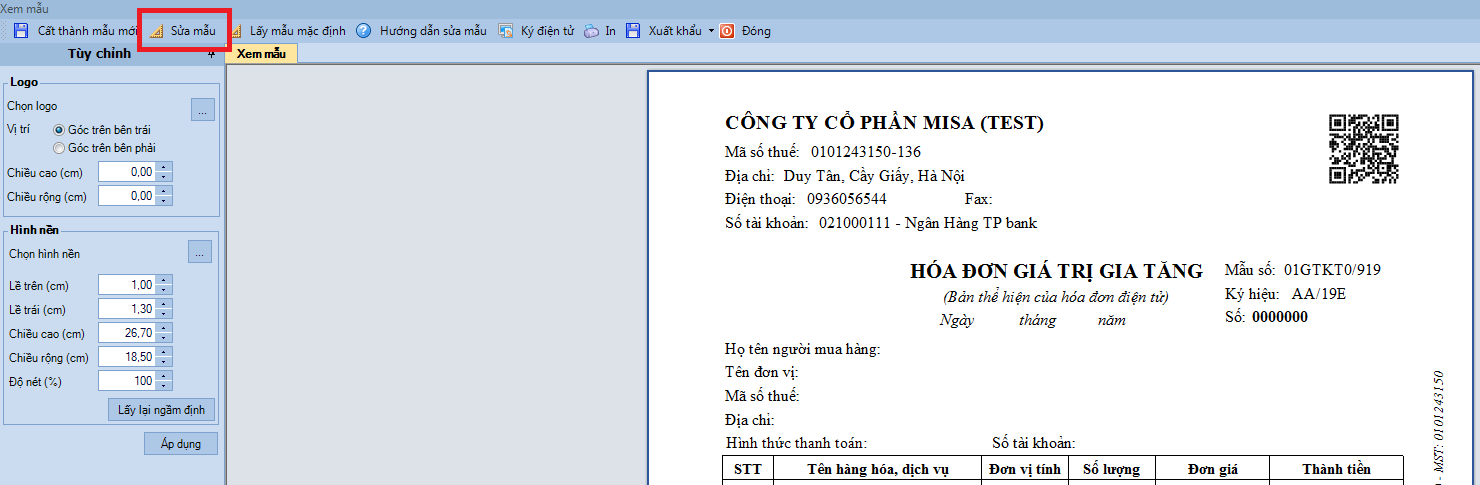Viewport: 1480px width, 485px height.
Task: Click the 'In' printer icon
Action: (x=592, y=31)
